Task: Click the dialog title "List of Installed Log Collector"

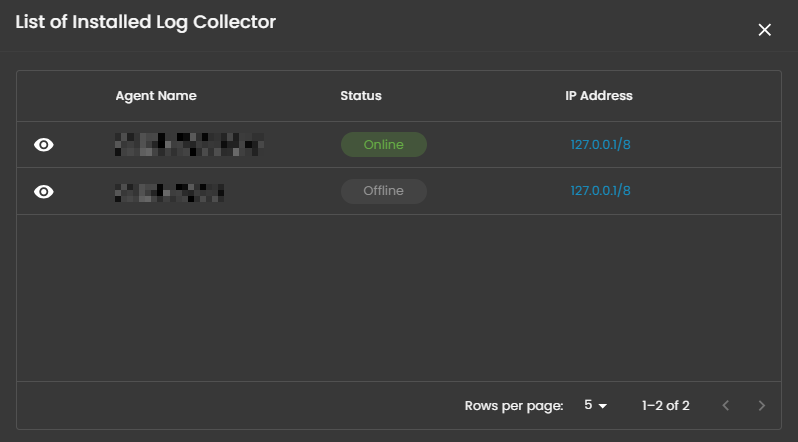Action: click(146, 21)
